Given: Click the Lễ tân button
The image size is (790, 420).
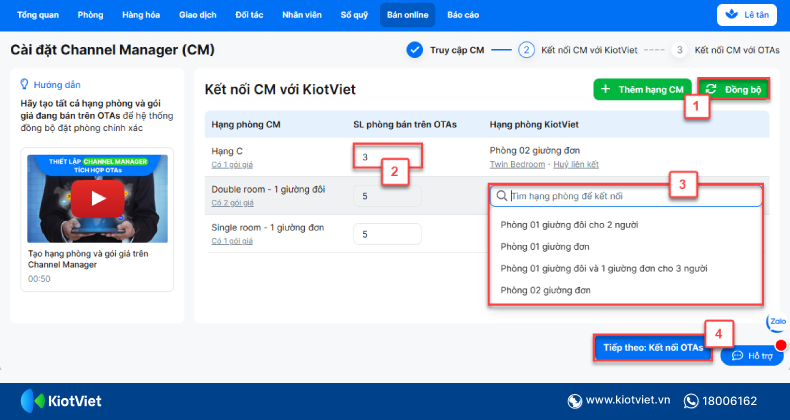Looking at the screenshot, I should [747, 15].
